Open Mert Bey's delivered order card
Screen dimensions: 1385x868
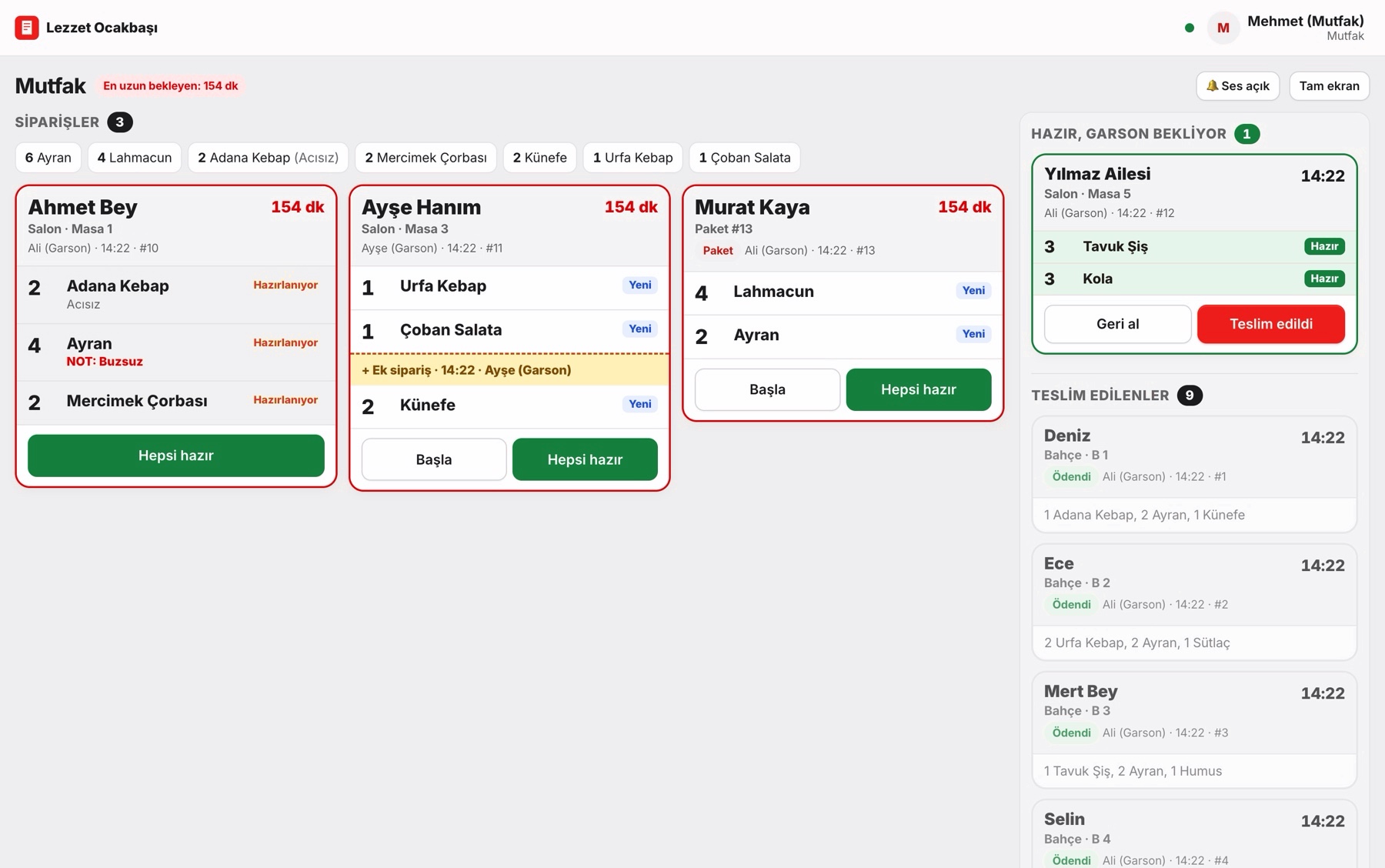(1194, 730)
